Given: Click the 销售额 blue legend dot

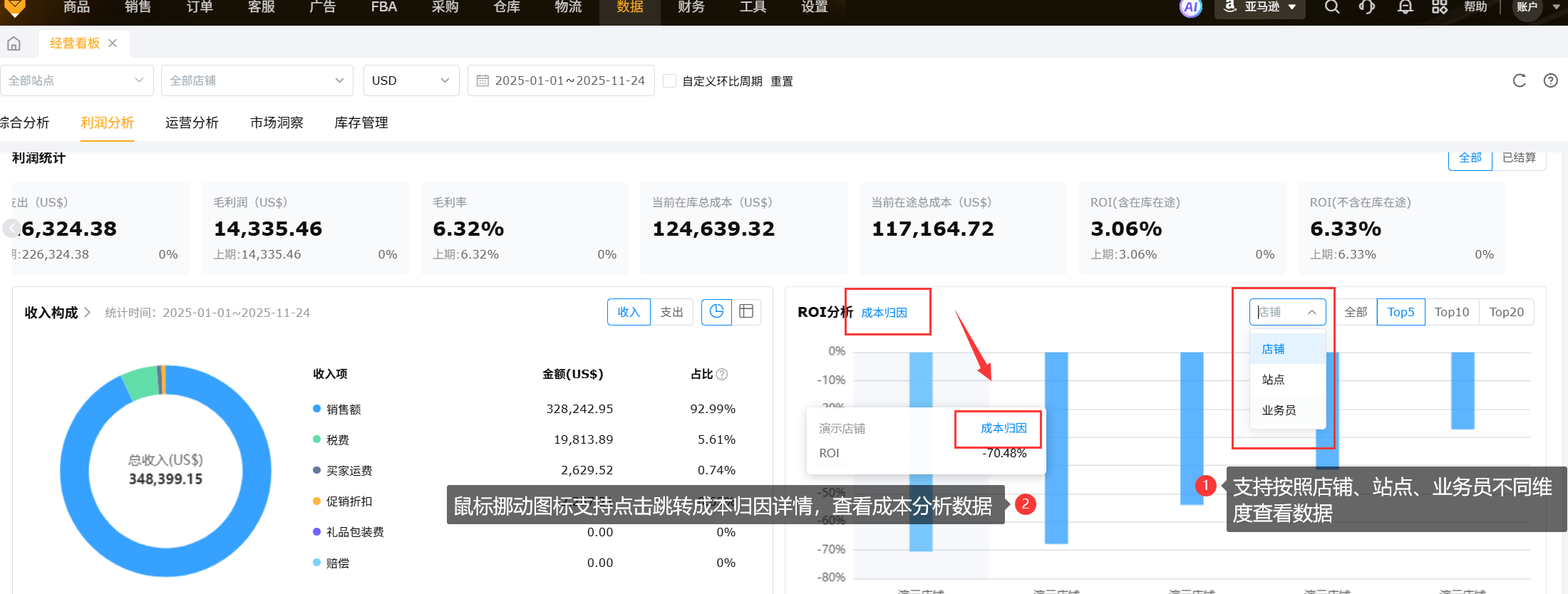Looking at the screenshot, I should coord(317,409).
